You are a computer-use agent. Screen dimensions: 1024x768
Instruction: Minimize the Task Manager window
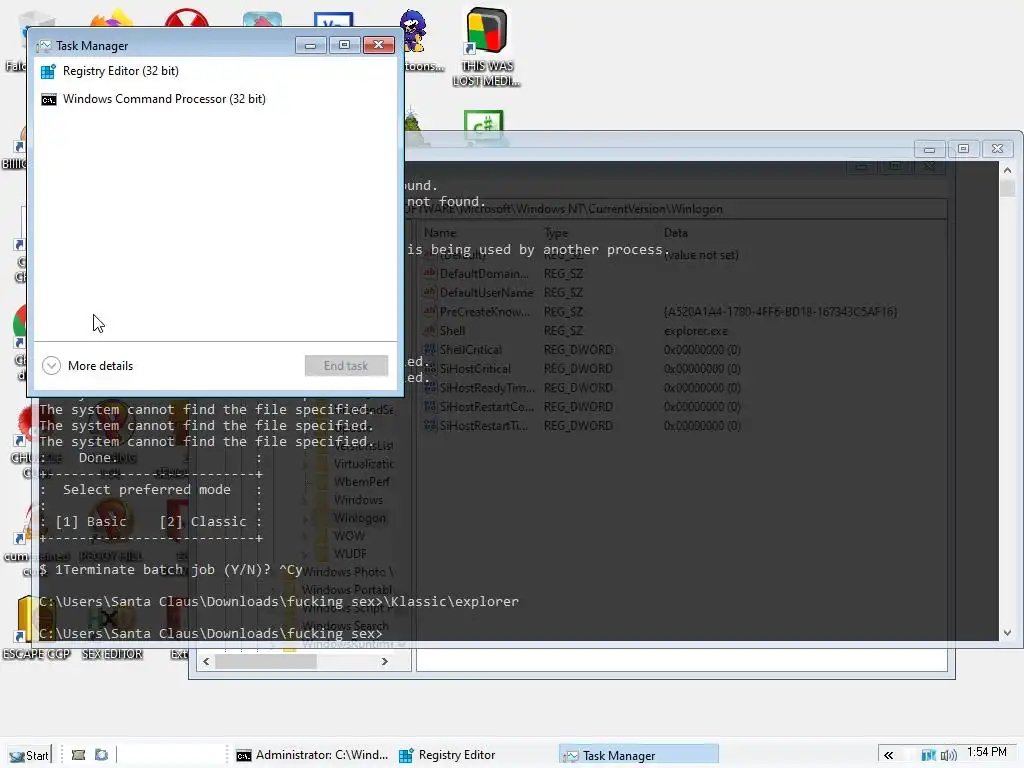point(310,45)
